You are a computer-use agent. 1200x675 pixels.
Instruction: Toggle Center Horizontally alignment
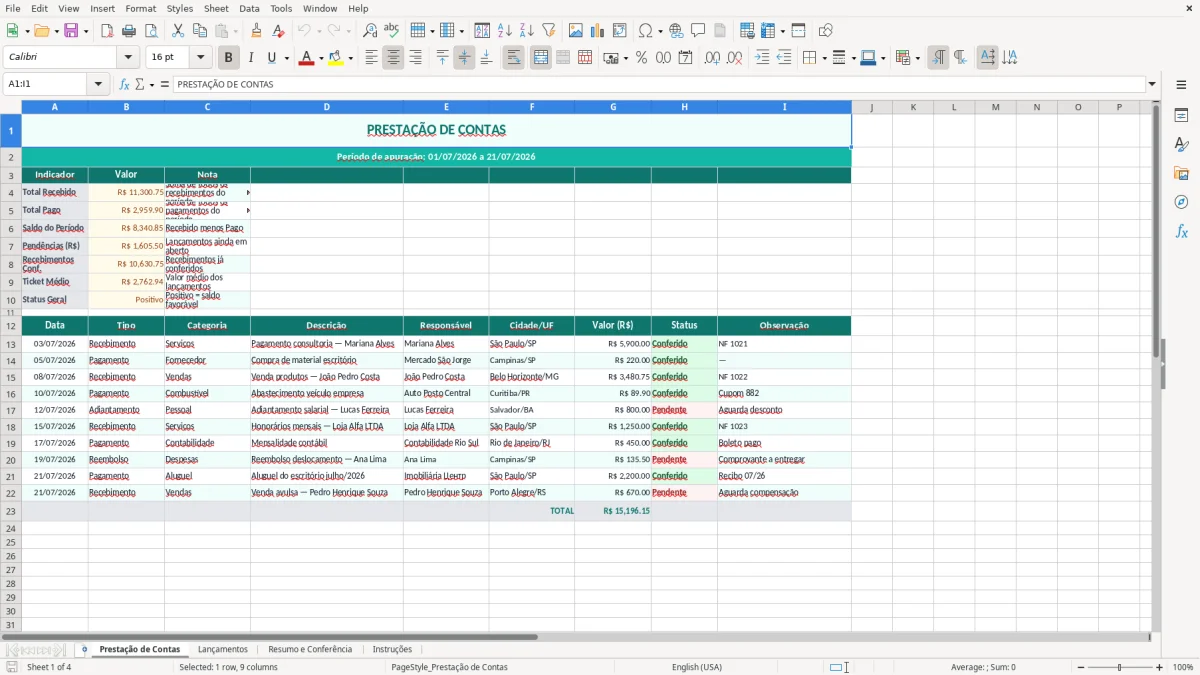(x=393, y=58)
